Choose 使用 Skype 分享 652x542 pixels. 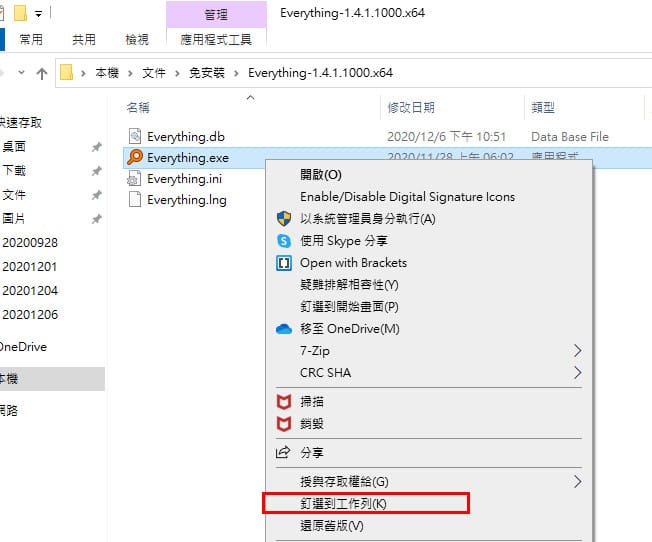pyautogui.click(x=344, y=240)
